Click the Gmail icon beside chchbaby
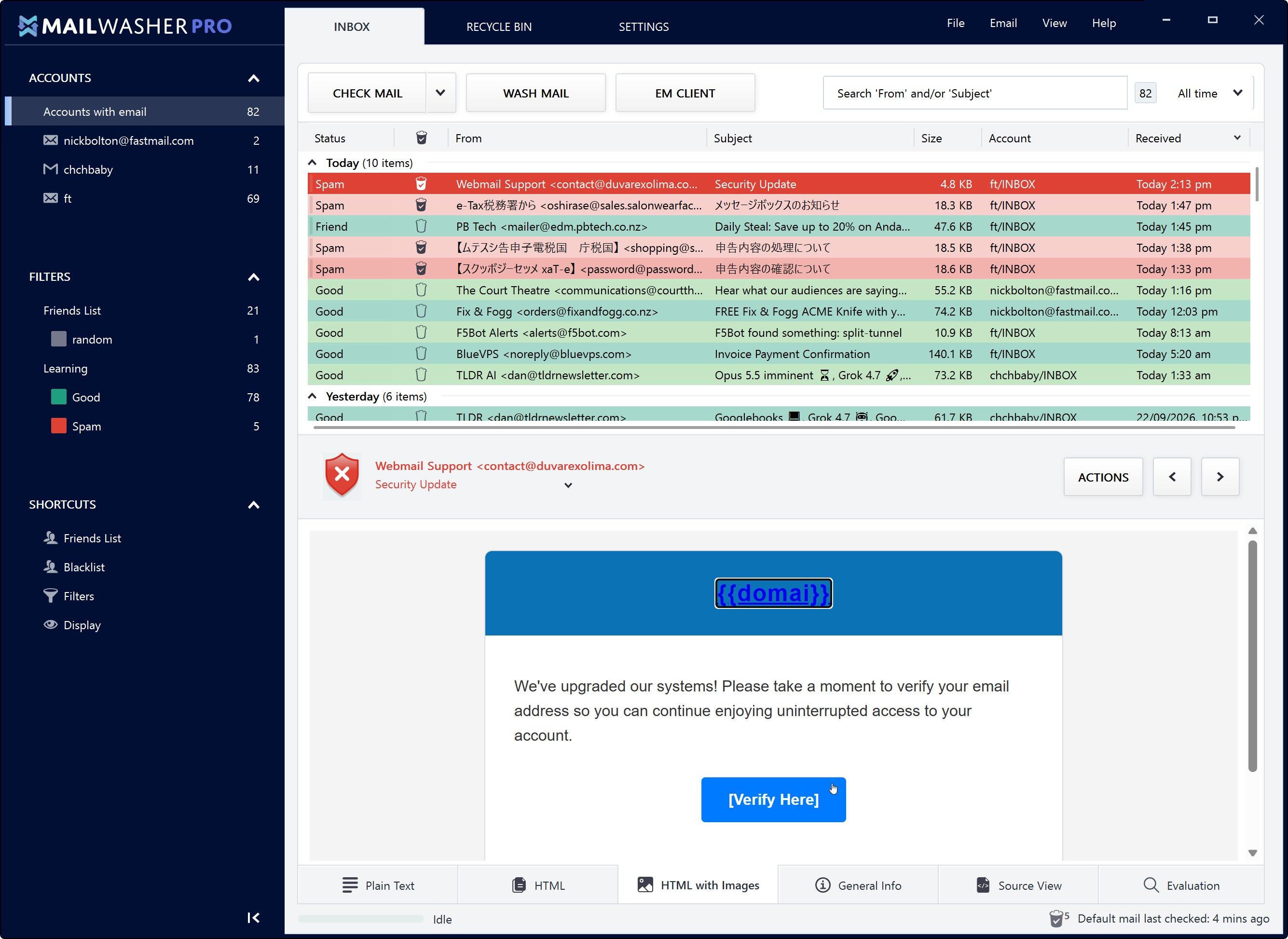This screenshot has height=939, width=1288. (x=51, y=169)
